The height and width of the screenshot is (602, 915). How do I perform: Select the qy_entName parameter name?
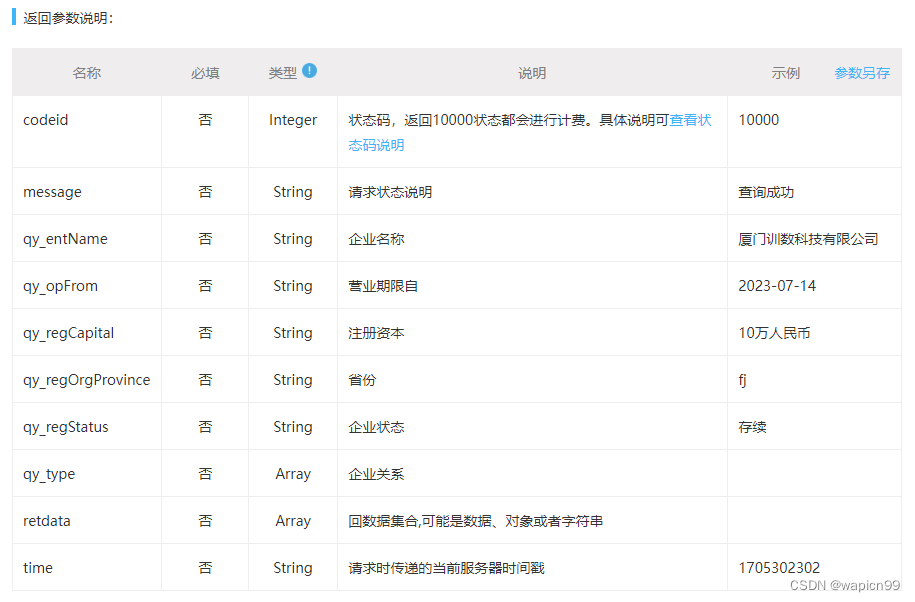coord(65,239)
